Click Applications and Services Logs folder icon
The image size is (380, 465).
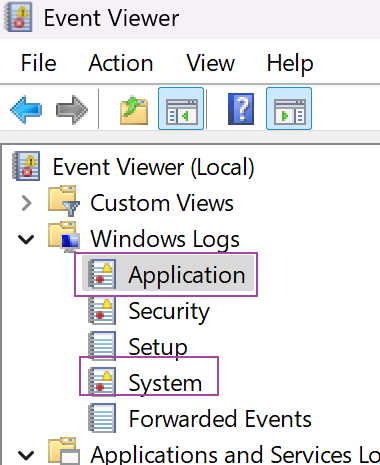(x=64, y=451)
